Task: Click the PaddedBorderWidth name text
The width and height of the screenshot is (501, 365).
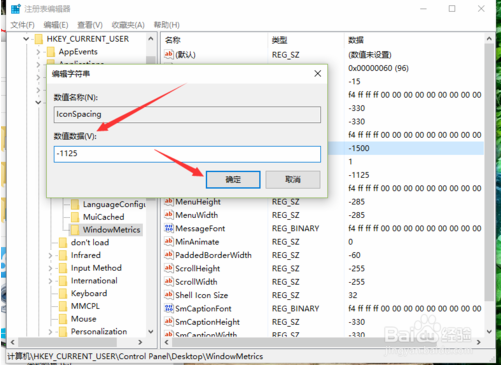Action: click(213, 255)
